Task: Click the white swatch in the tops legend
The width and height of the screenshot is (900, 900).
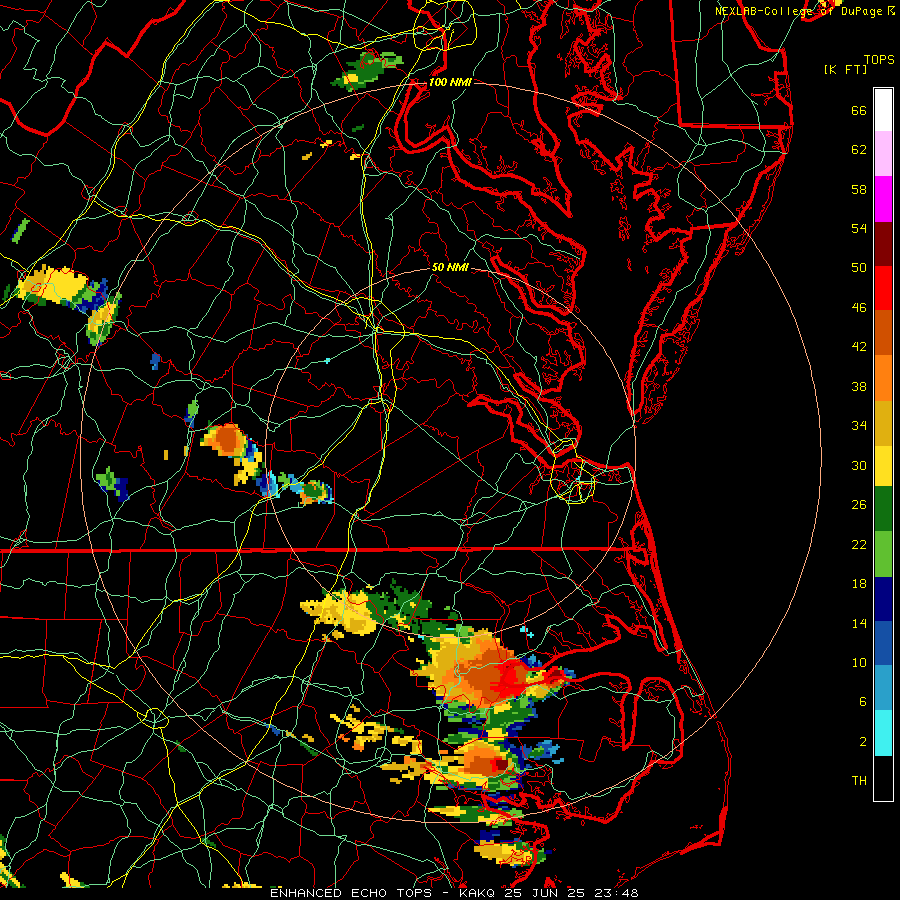Action: point(883,110)
